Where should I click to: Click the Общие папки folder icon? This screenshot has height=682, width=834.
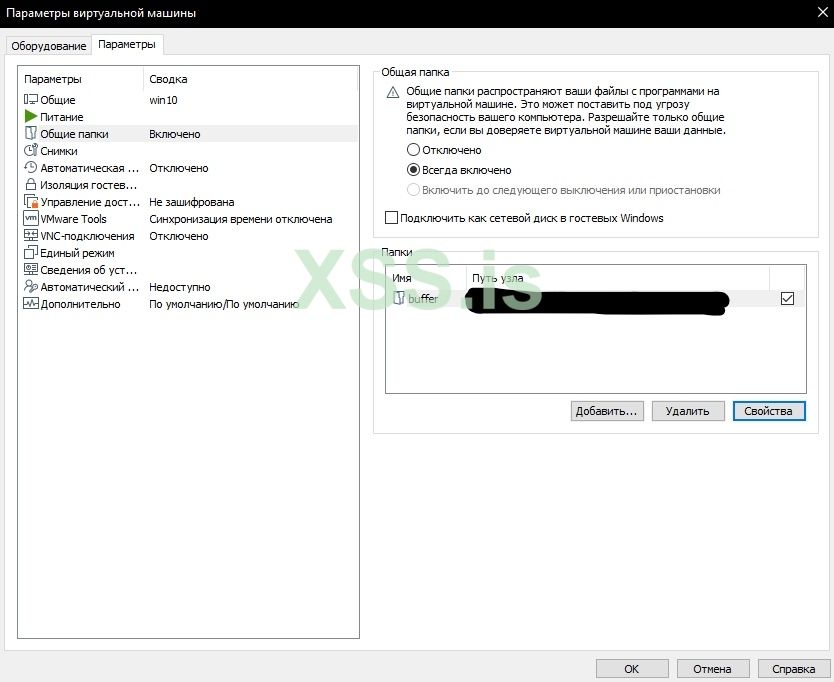tap(31, 134)
